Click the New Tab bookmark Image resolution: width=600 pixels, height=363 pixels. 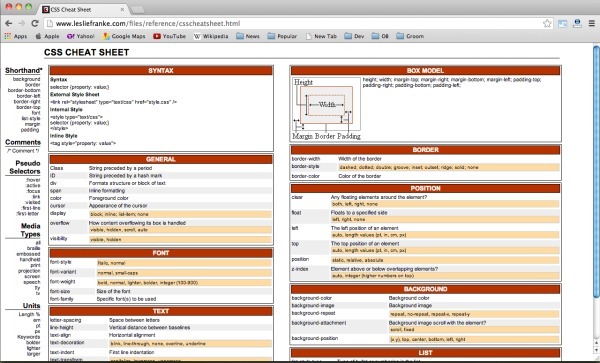point(321,36)
